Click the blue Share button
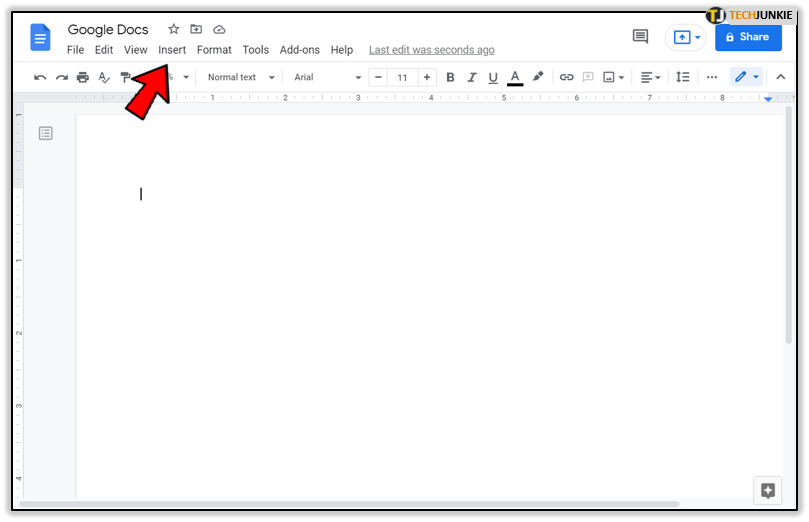Image resolution: width=809 pixels, height=522 pixels. (748, 37)
